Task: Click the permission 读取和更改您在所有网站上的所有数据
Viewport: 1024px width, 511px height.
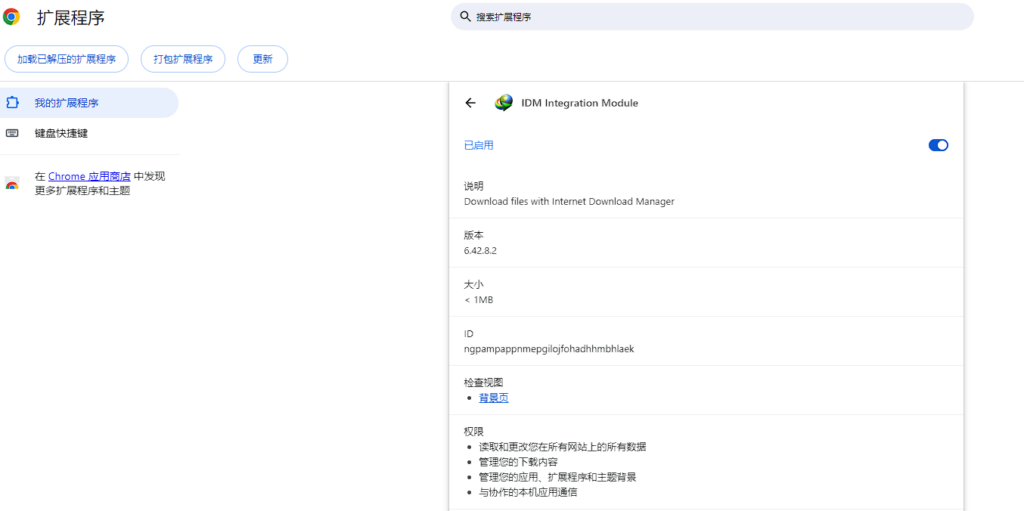Action: click(563, 447)
